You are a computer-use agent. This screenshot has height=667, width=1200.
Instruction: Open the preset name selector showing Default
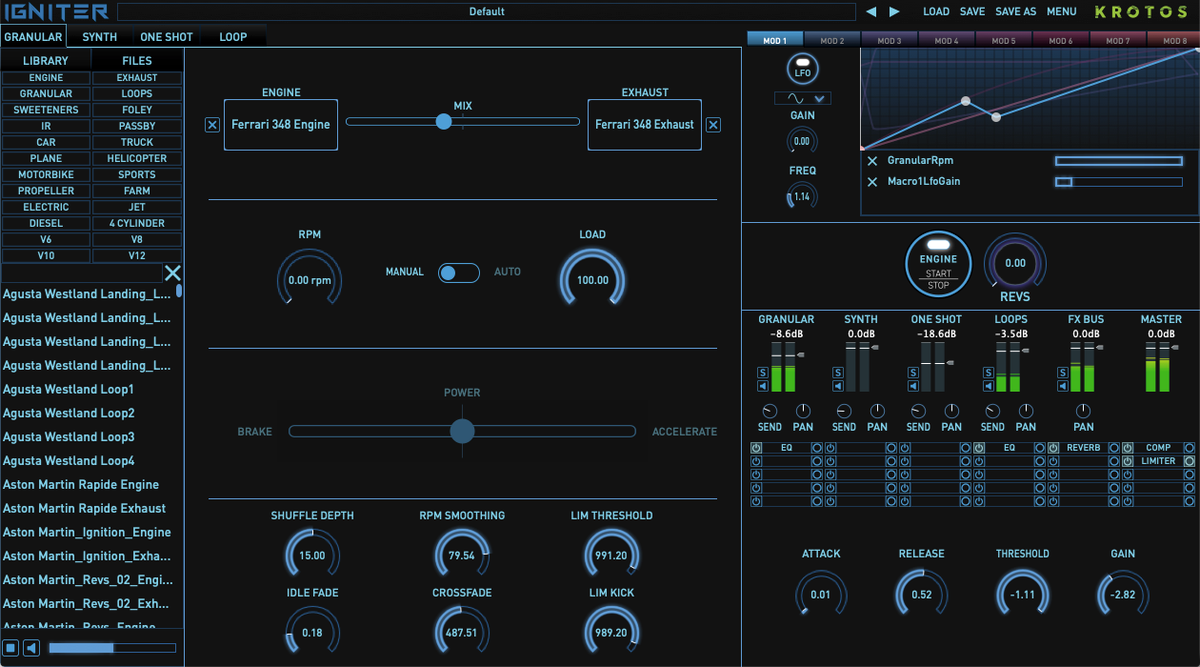[x=486, y=12]
